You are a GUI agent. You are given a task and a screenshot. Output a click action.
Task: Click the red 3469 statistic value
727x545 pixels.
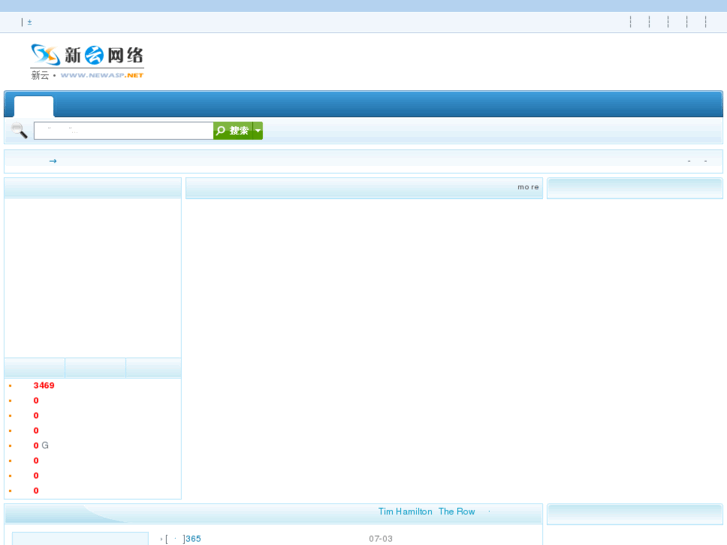(44, 385)
